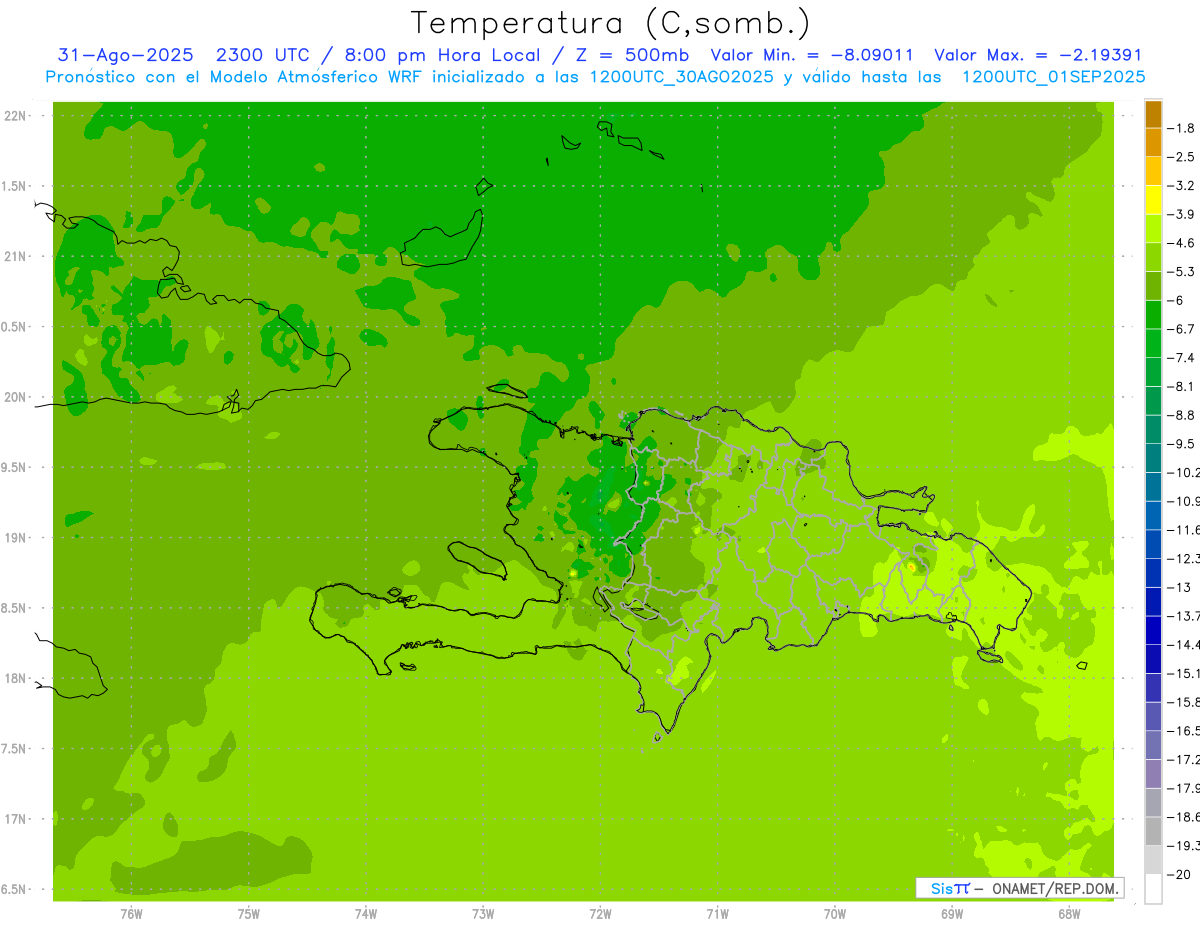Click the '-13' legend value
Image resolution: width=1200 pixels, height=927 pixels.
coord(1179,587)
